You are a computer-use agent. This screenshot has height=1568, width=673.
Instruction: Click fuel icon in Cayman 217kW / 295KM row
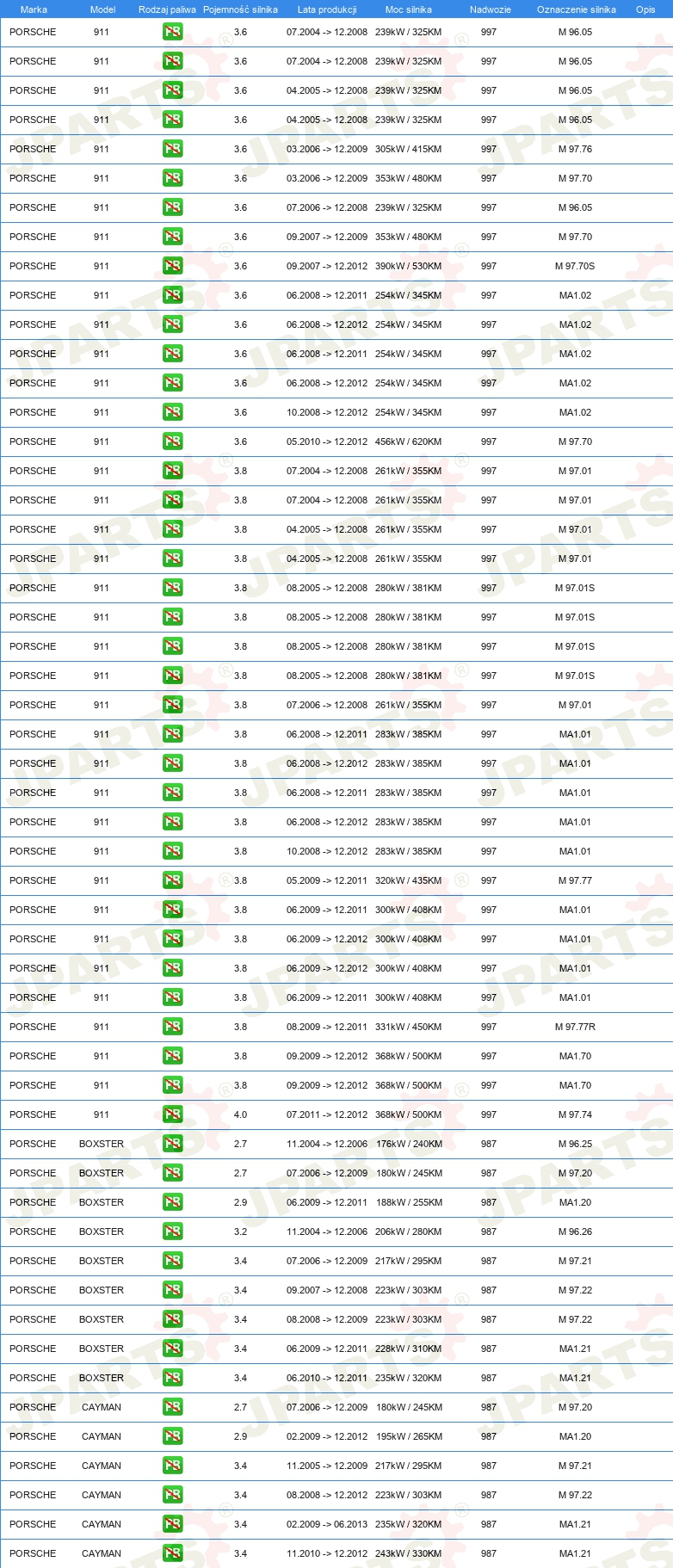coord(172,1466)
